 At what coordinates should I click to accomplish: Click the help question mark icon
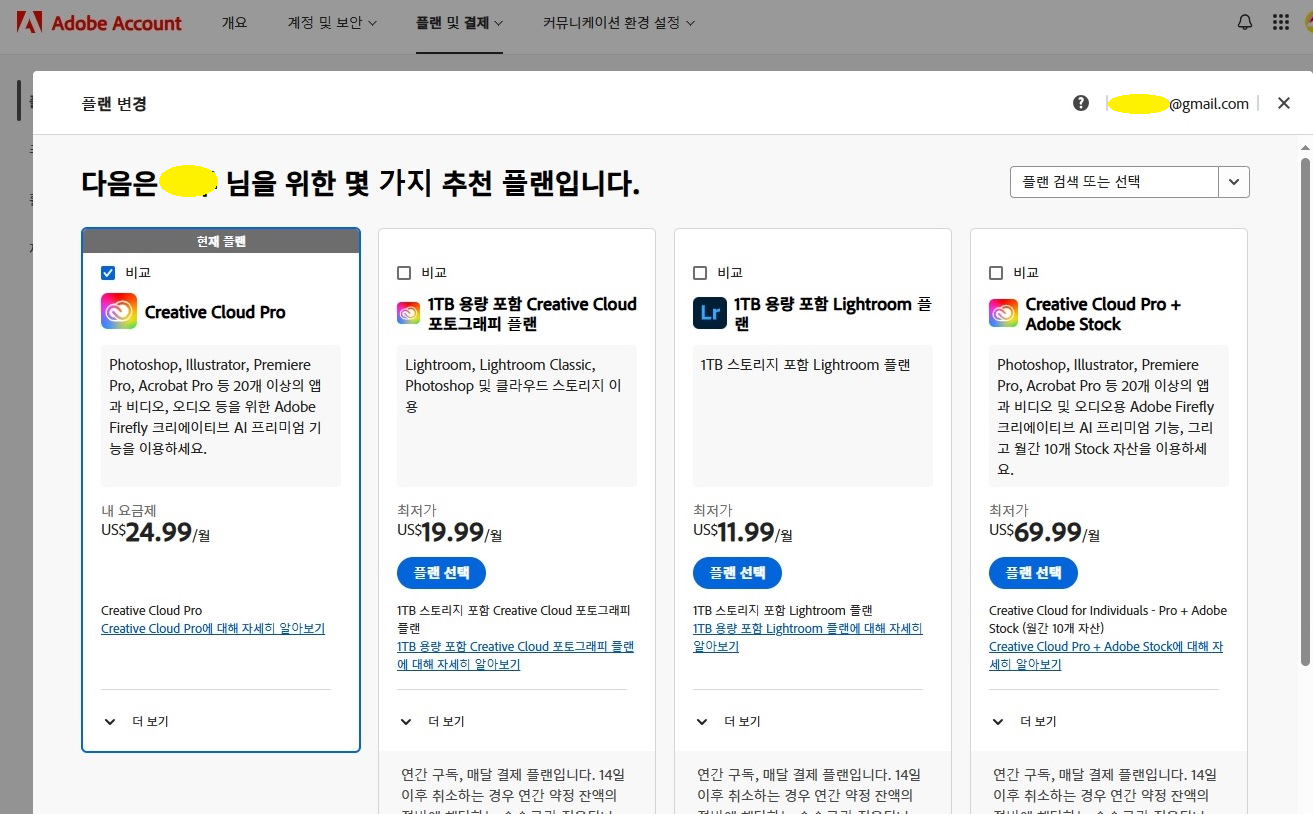point(1081,103)
